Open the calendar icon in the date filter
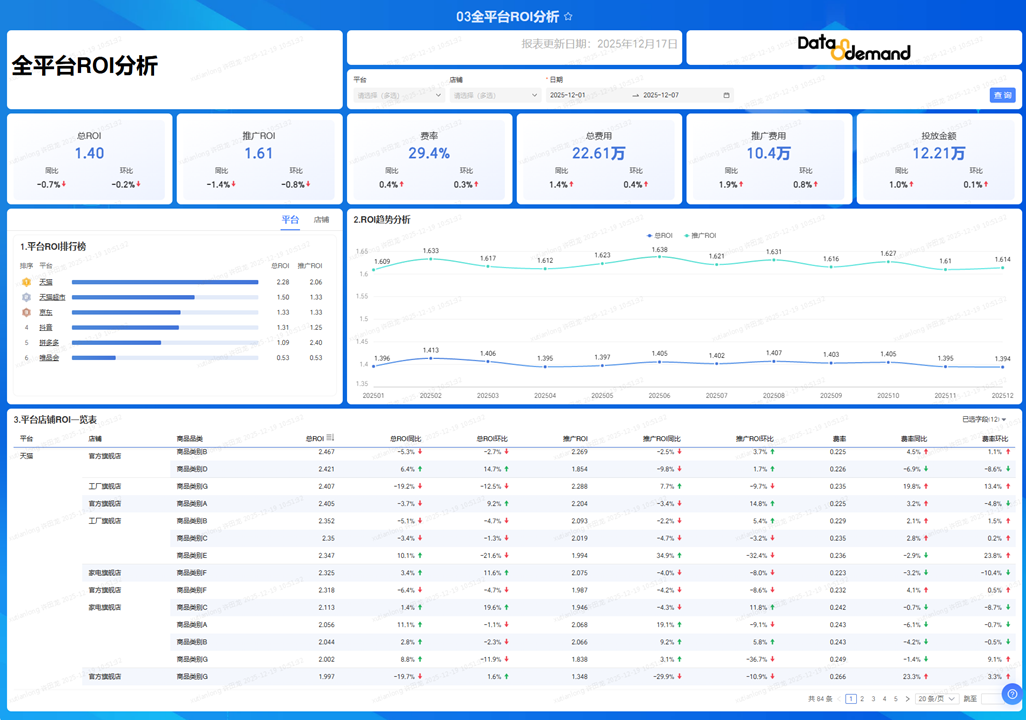Image resolution: width=1026 pixels, height=720 pixels. point(727,96)
